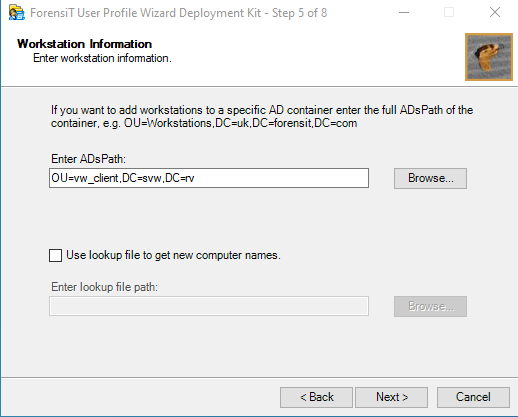Click the disabled lookup file path field
The height and width of the screenshot is (417, 518).
(209, 306)
